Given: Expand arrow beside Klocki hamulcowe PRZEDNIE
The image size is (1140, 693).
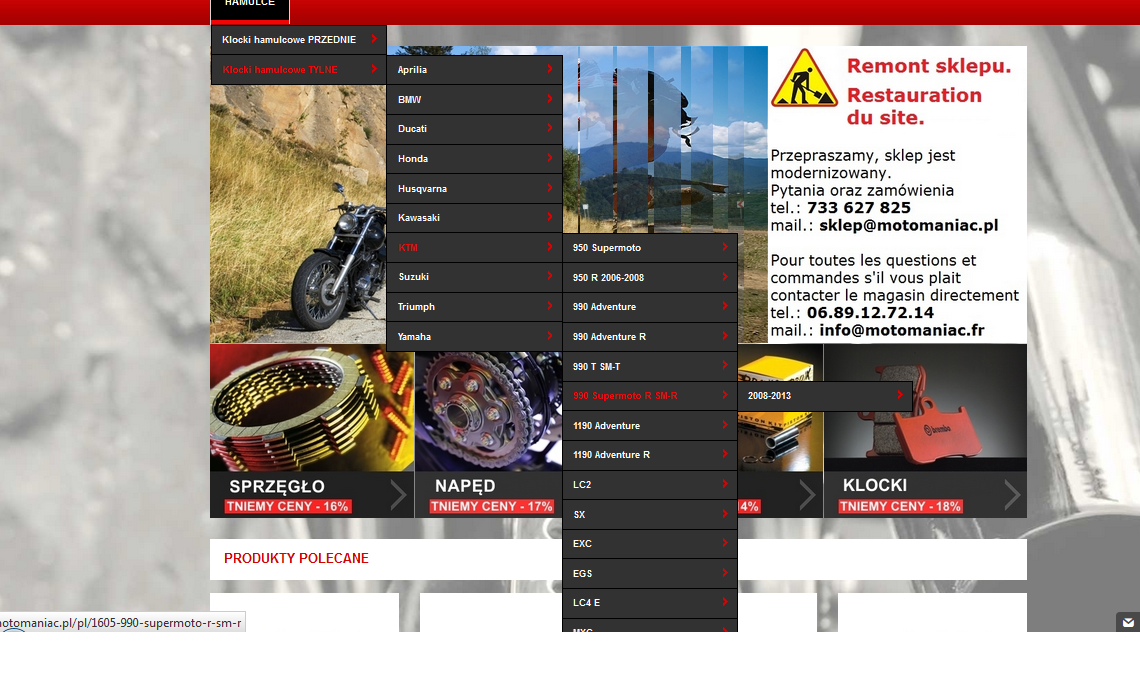Looking at the screenshot, I should coord(374,39).
